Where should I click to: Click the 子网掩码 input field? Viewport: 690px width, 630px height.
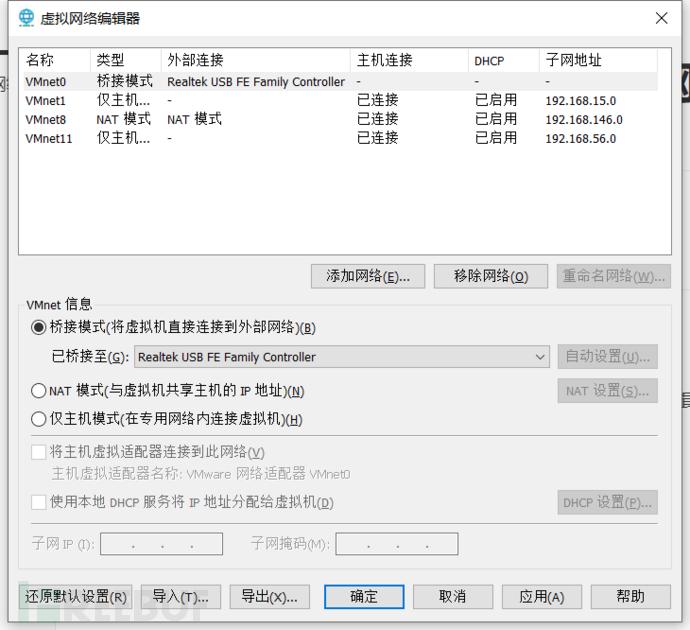[396, 544]
